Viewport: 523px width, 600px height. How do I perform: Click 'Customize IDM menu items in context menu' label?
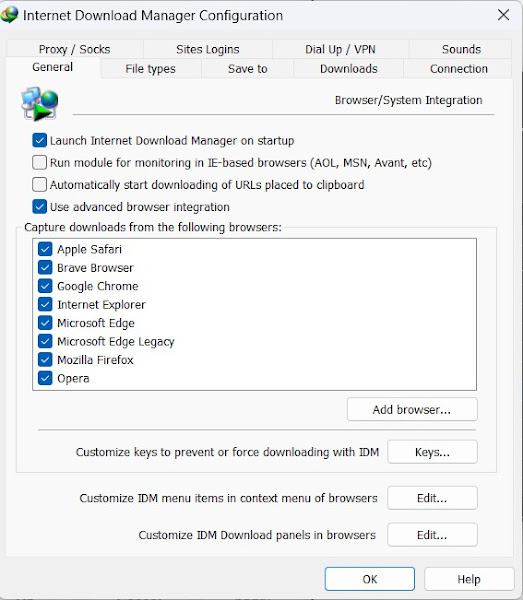(228, 498)
